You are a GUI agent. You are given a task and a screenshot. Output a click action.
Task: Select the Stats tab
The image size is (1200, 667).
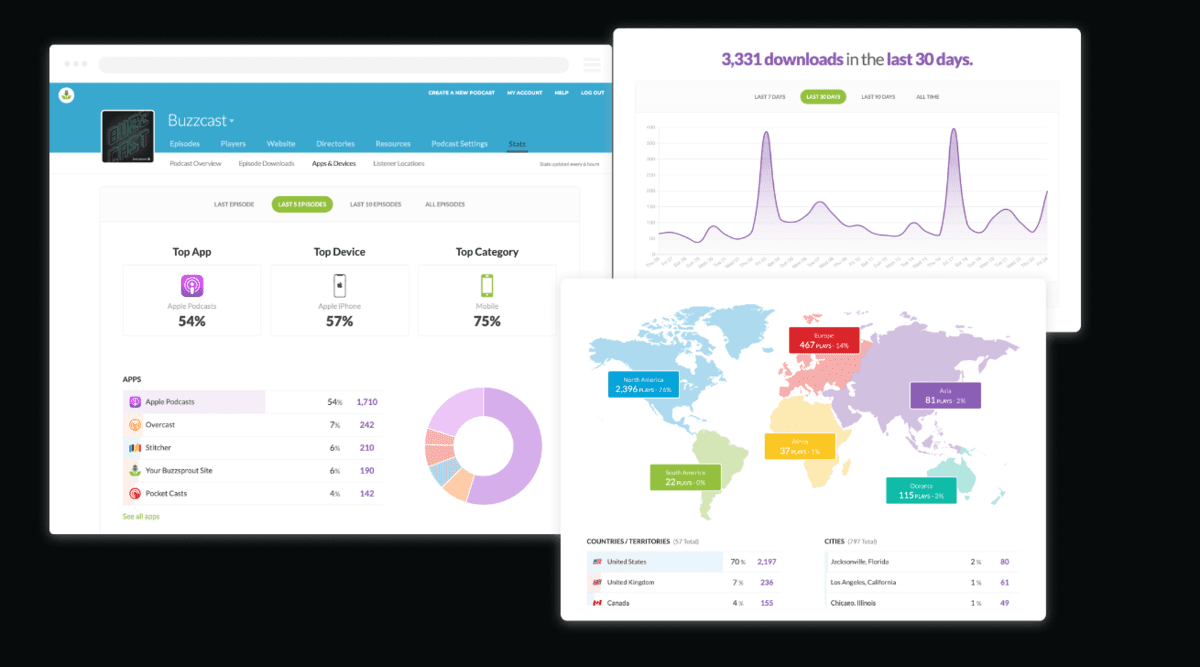[x=517, y=144]
